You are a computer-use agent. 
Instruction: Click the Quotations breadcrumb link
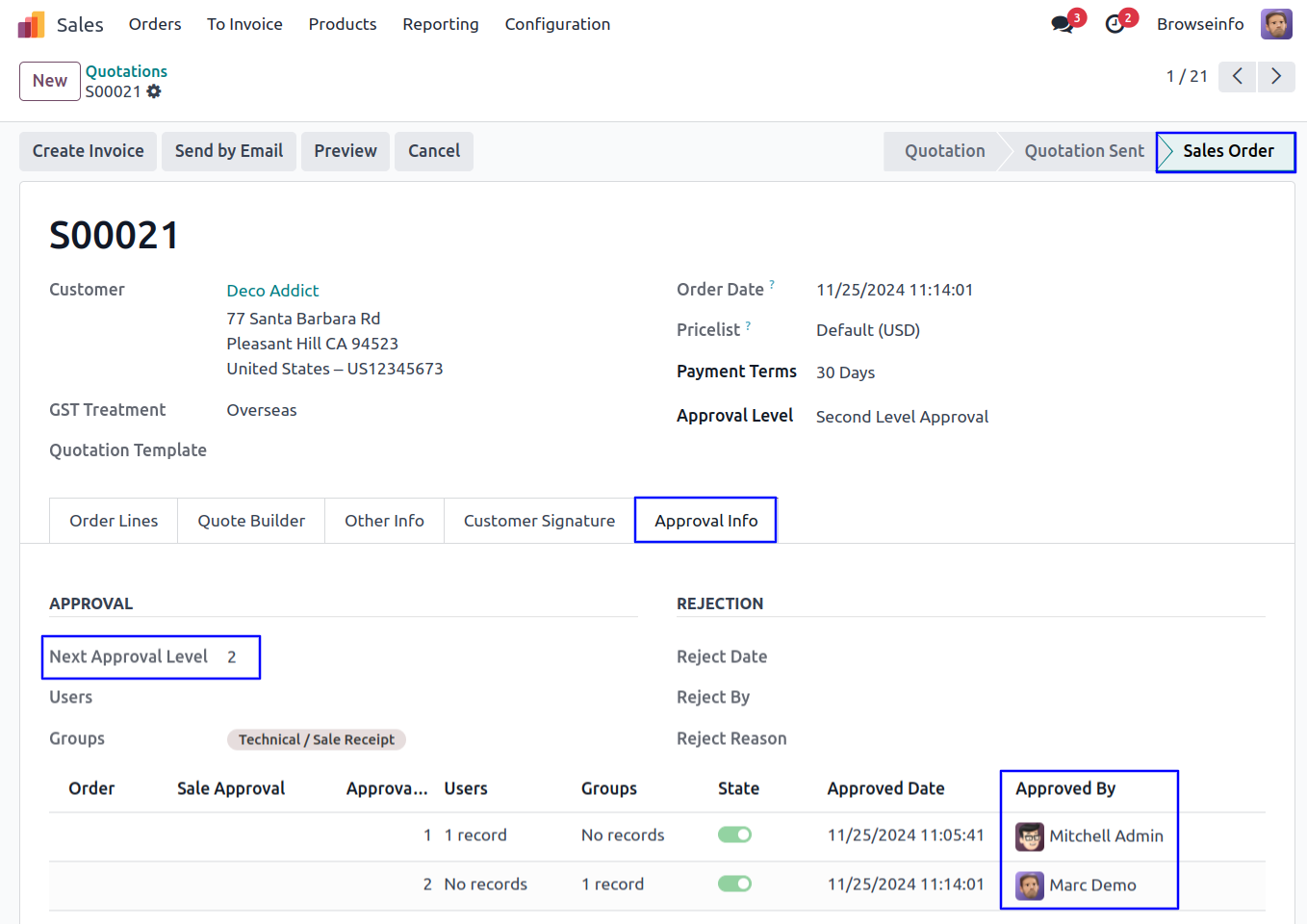pos(126,71)
